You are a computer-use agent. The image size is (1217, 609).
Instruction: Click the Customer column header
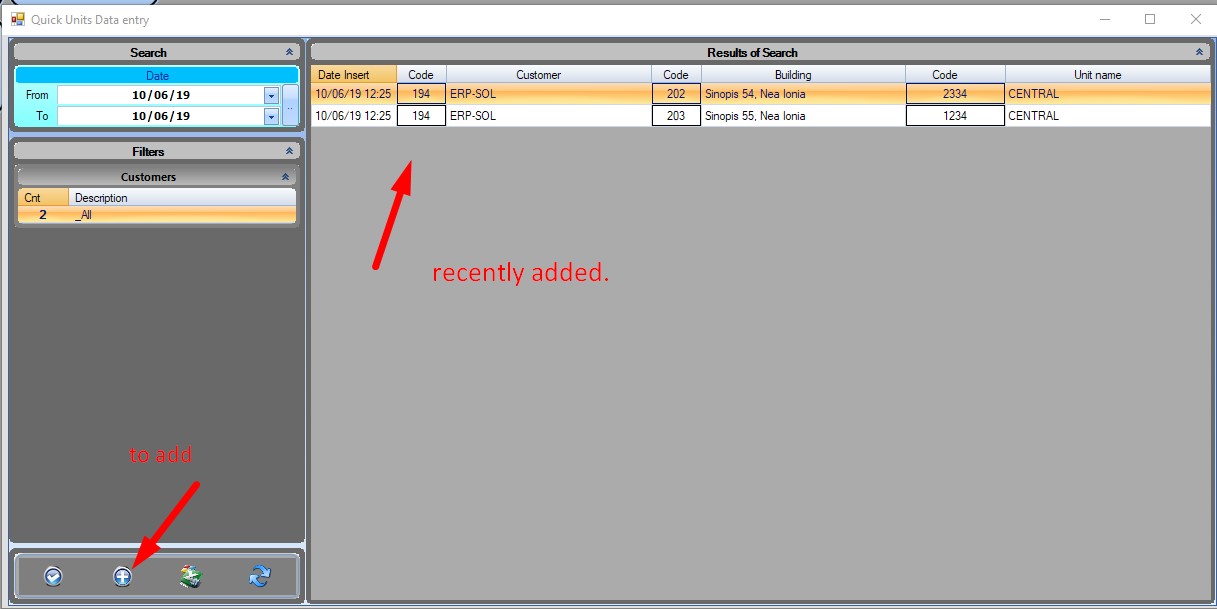point(548,75)
